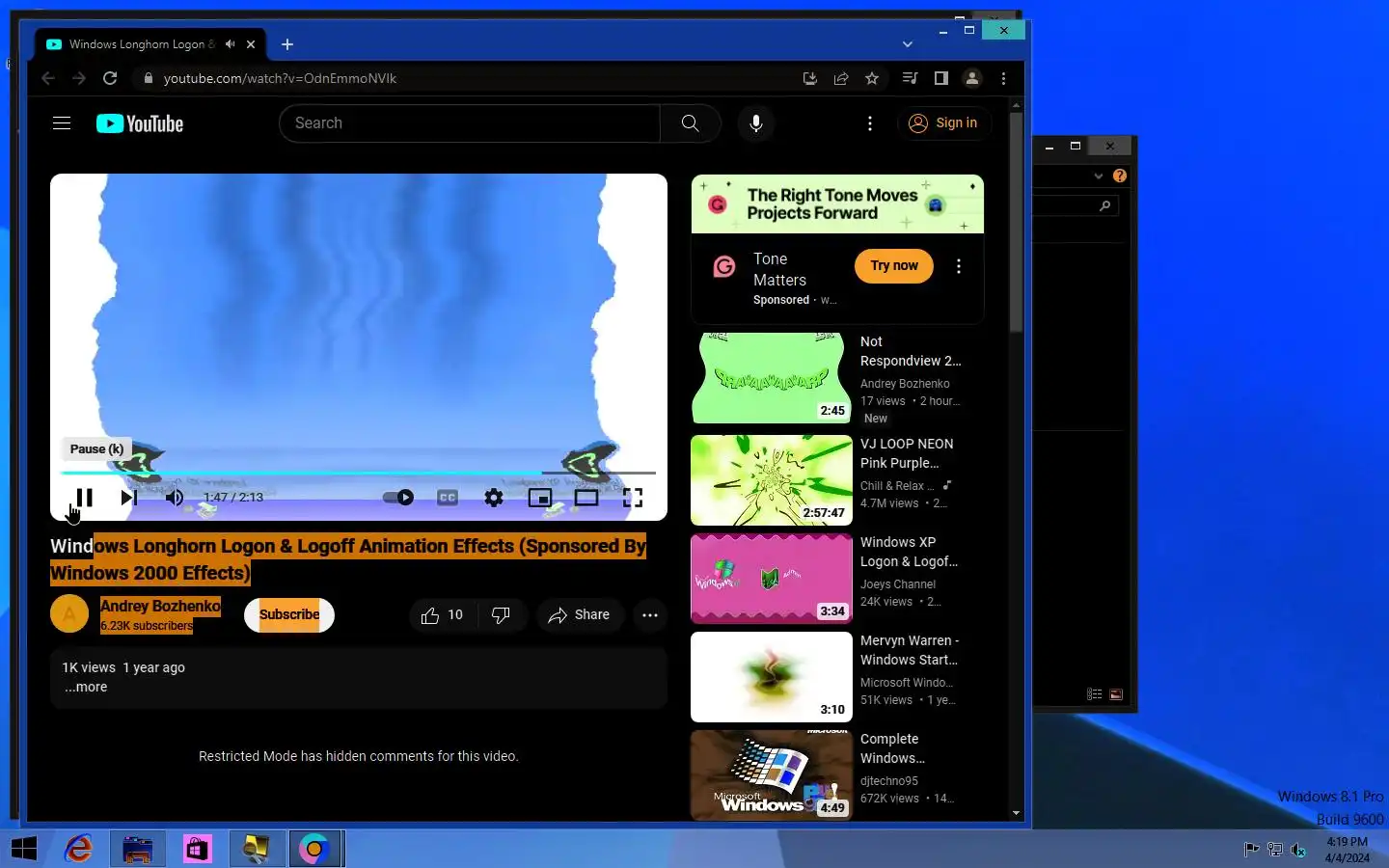Open File Explorer from taskbar

pyautogui.click(x=138, y=849)
